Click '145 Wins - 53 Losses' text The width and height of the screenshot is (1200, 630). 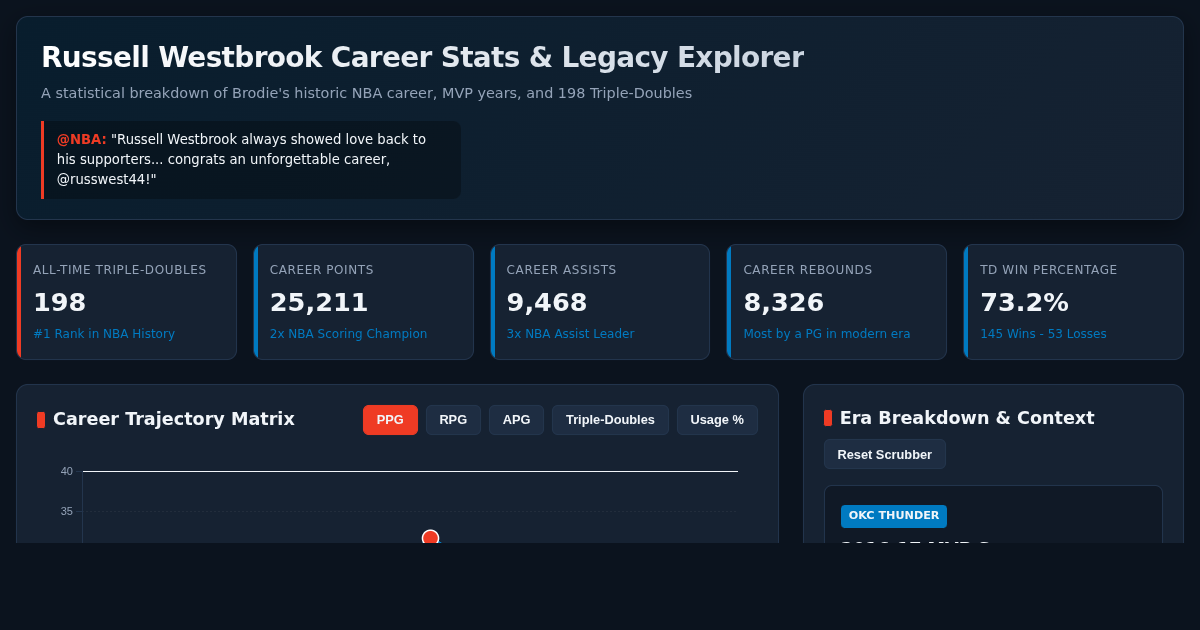point(1043,334)
